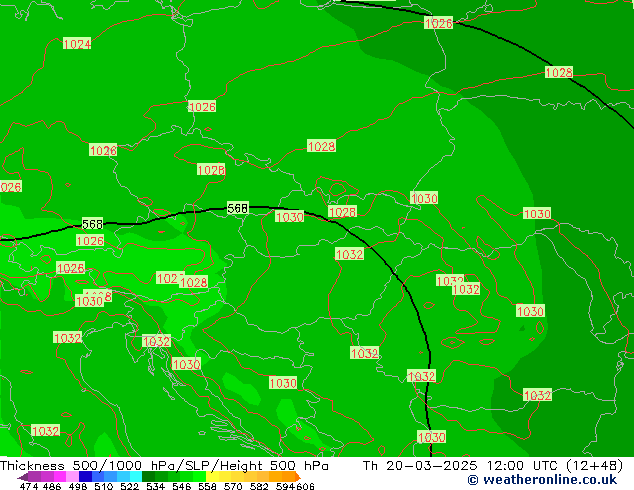Pick the darkest green legend swatch
The width and height of the screenshot is (634, 490).
[x=148, y=476]
